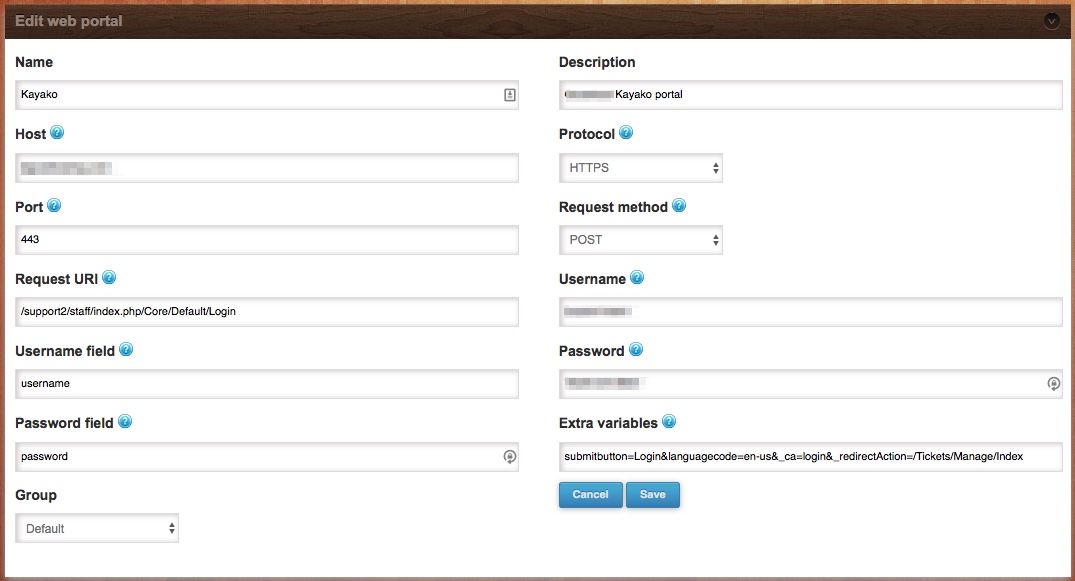Click the Username field help icon
Viewport: 1075px width, 581px height.
(125, 349)
